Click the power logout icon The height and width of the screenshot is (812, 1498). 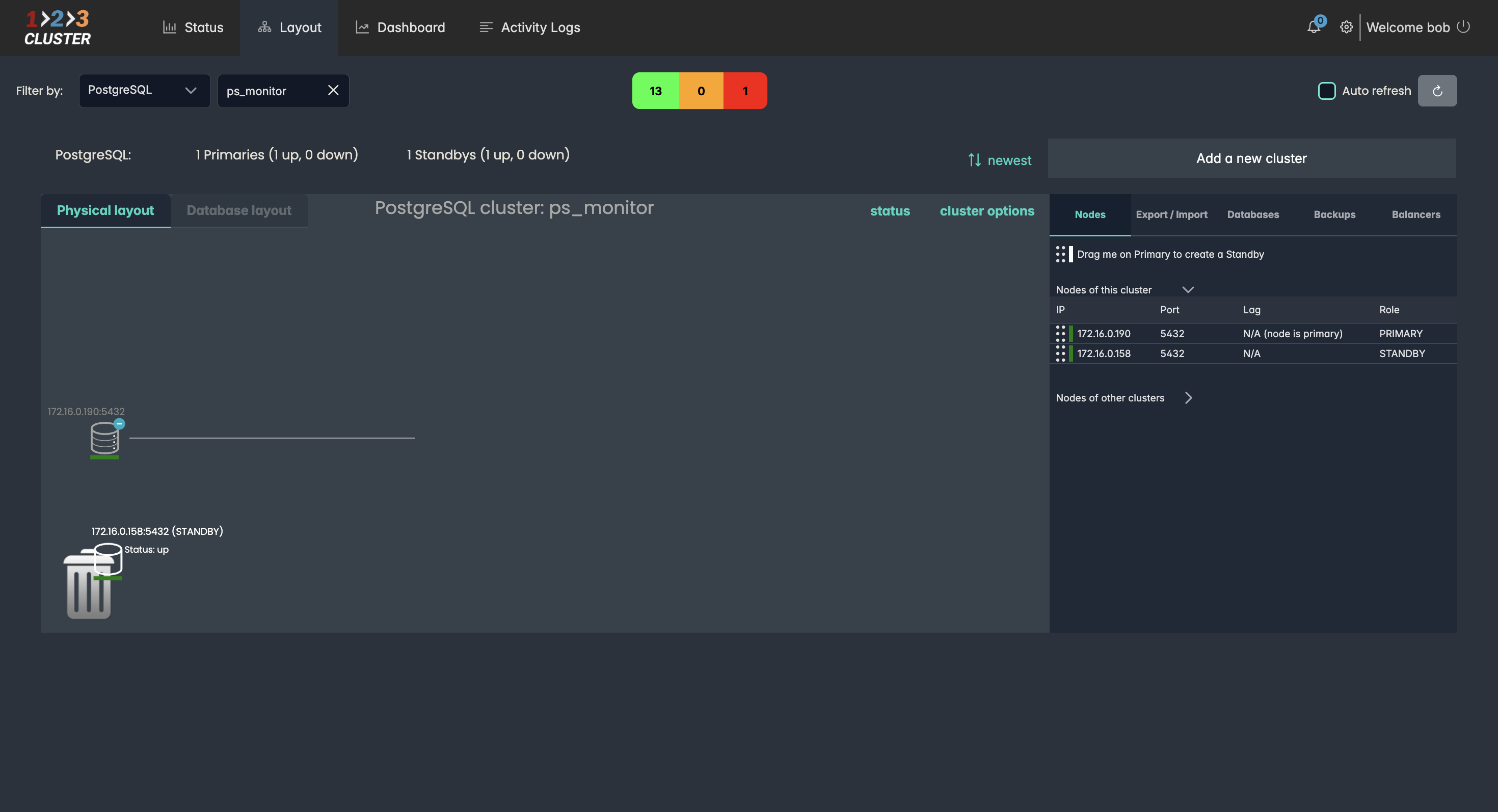tap(1464, 26)
